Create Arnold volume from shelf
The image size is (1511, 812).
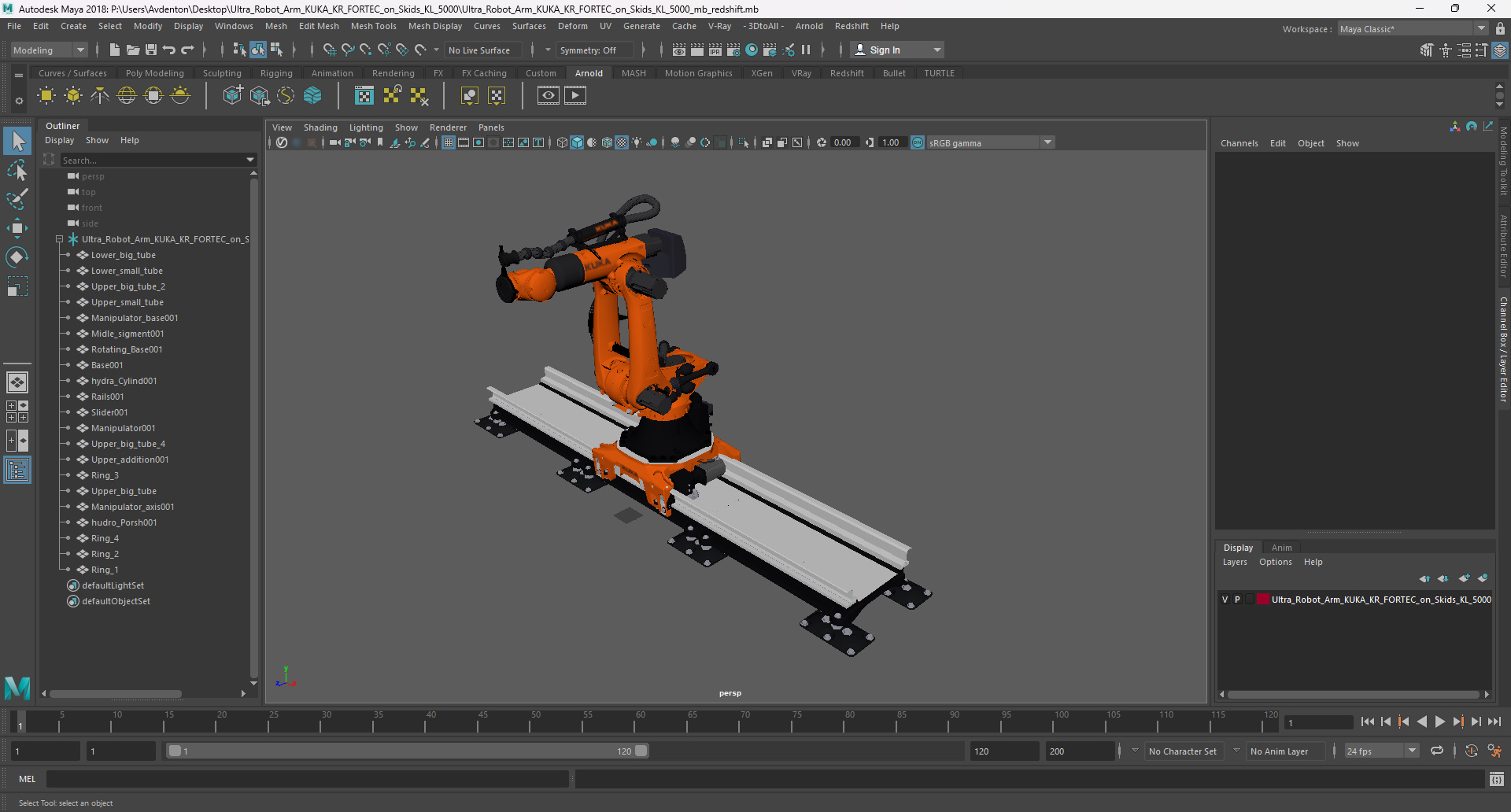(x=312, y=96)
